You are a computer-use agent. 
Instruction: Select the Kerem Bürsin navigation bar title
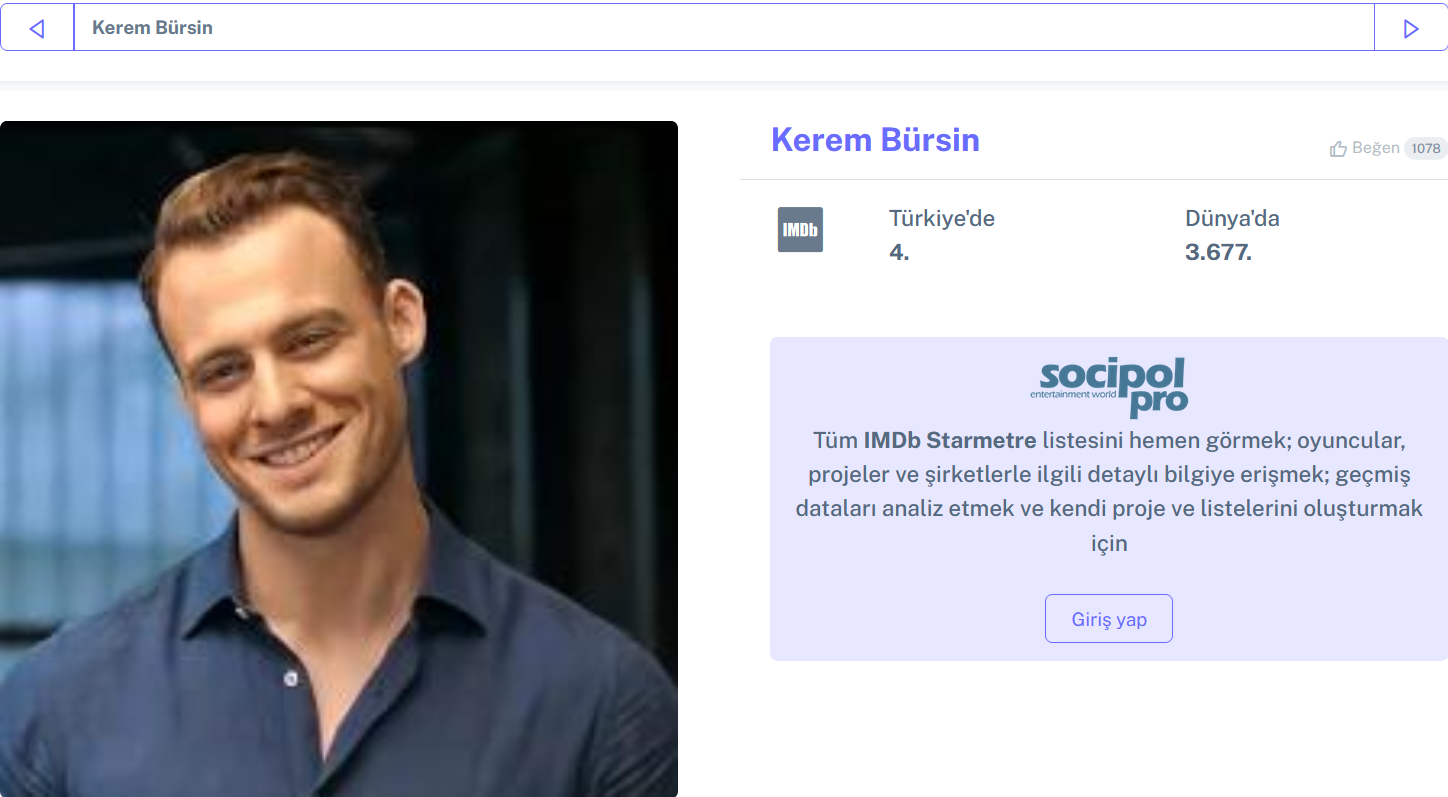point(152,28)
